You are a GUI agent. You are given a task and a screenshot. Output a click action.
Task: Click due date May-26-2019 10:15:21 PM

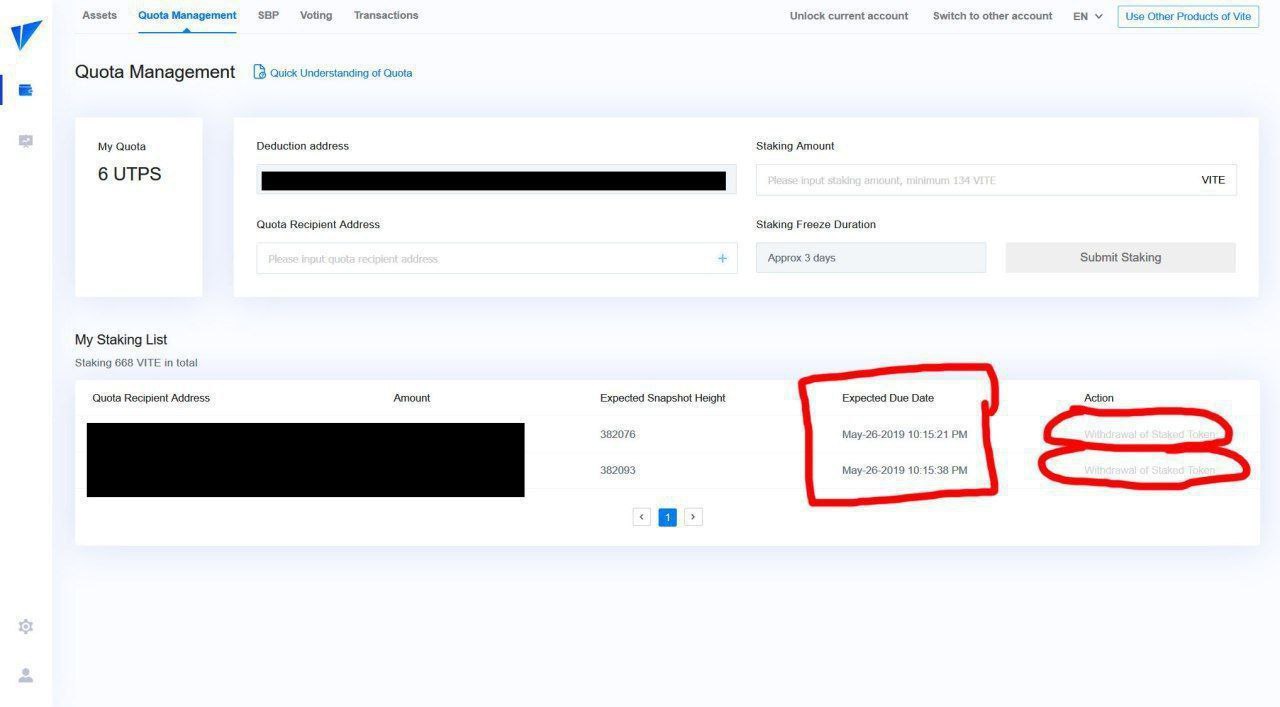[905, 434]
